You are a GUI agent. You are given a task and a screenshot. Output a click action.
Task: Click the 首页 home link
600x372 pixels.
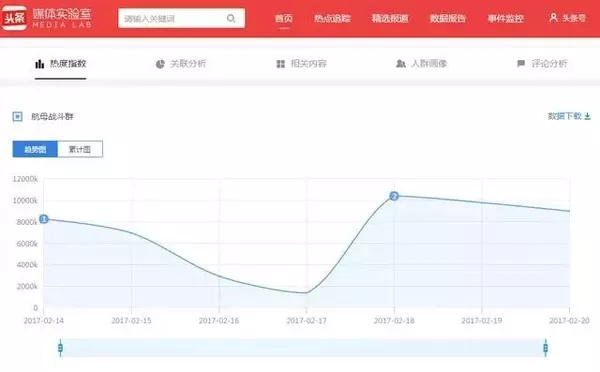284,18
